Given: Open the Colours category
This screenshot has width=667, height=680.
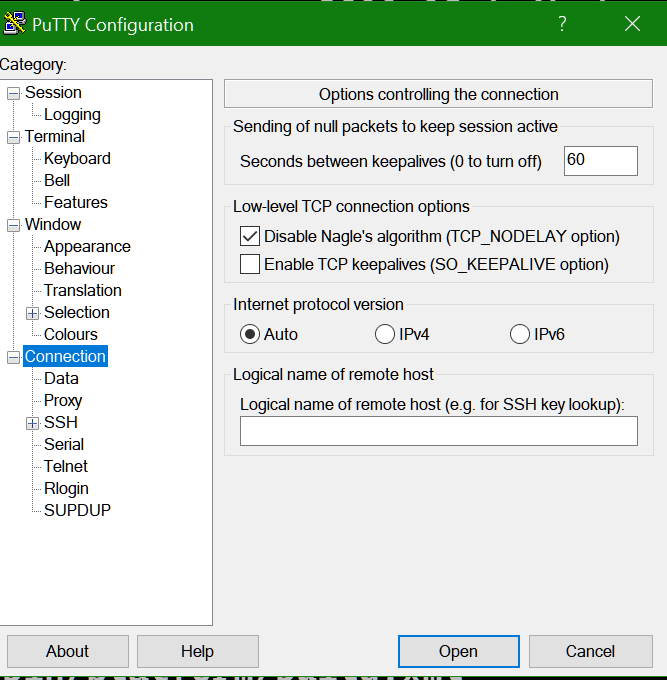Looking at the screenshot, I should click(71, 334).
